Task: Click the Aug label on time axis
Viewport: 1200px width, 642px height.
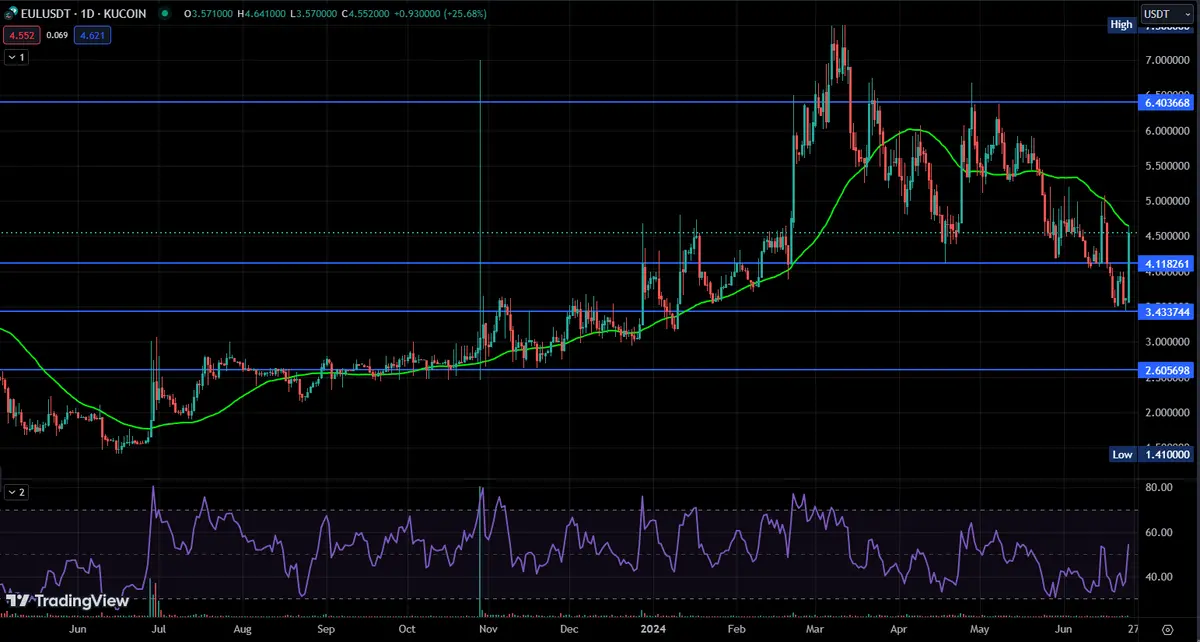Action: tap(243, 631)
